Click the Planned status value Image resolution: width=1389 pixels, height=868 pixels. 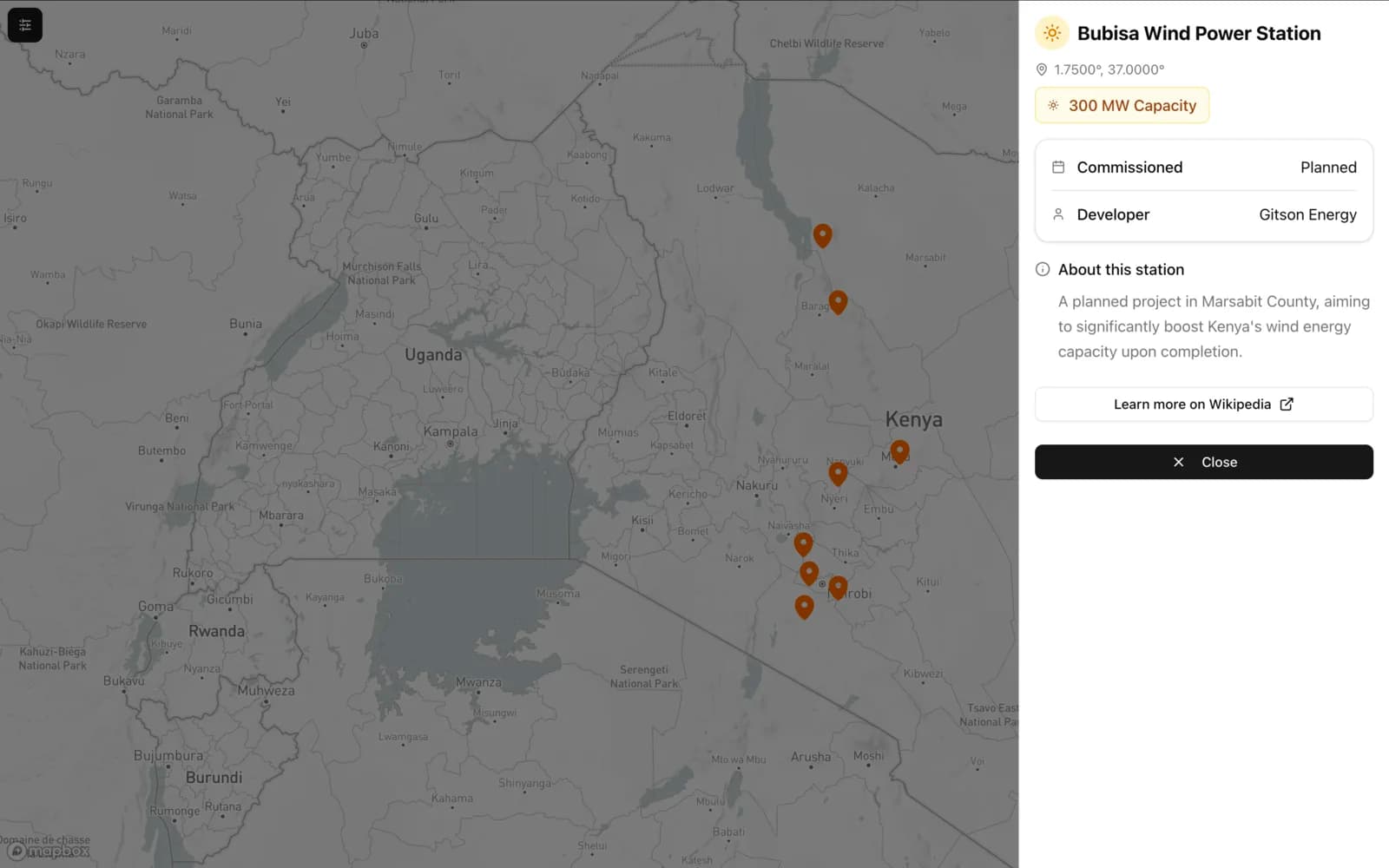click(x=1328, y=167)
